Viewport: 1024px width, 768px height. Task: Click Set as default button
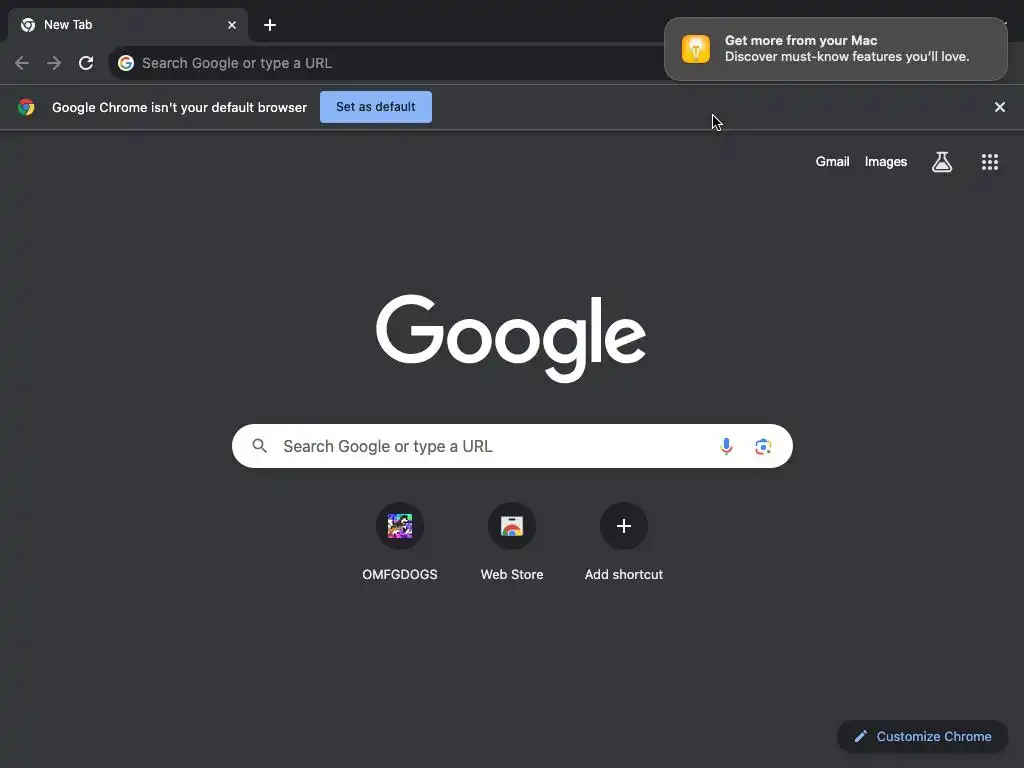click(376, 106)
